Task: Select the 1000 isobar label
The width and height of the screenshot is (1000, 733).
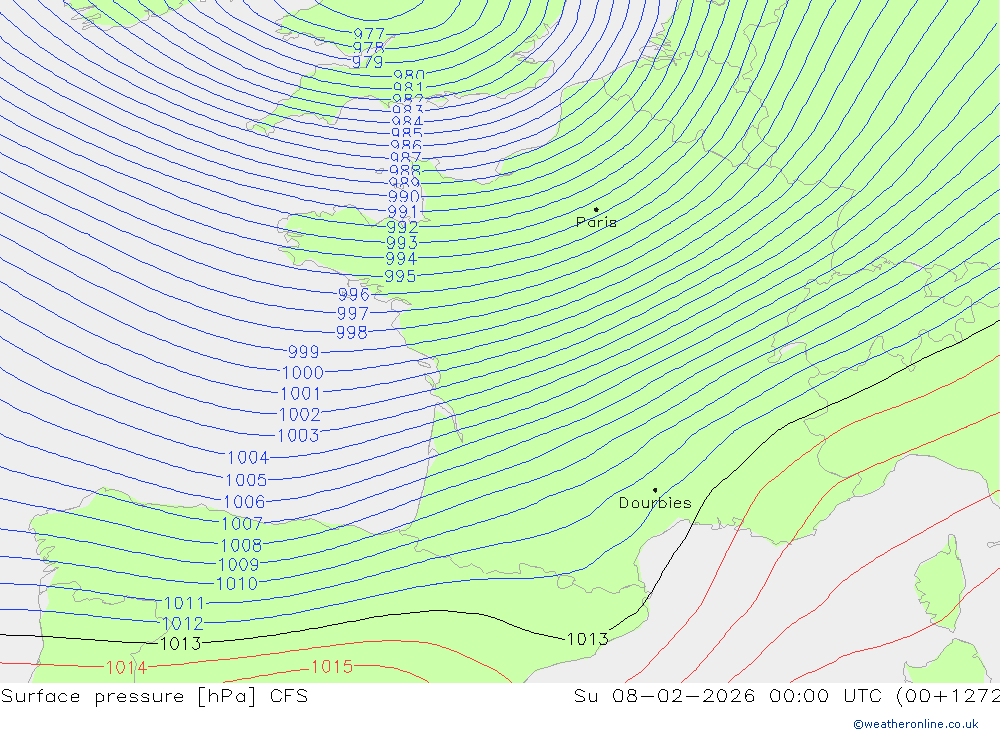Action: [x=303, y=373]
